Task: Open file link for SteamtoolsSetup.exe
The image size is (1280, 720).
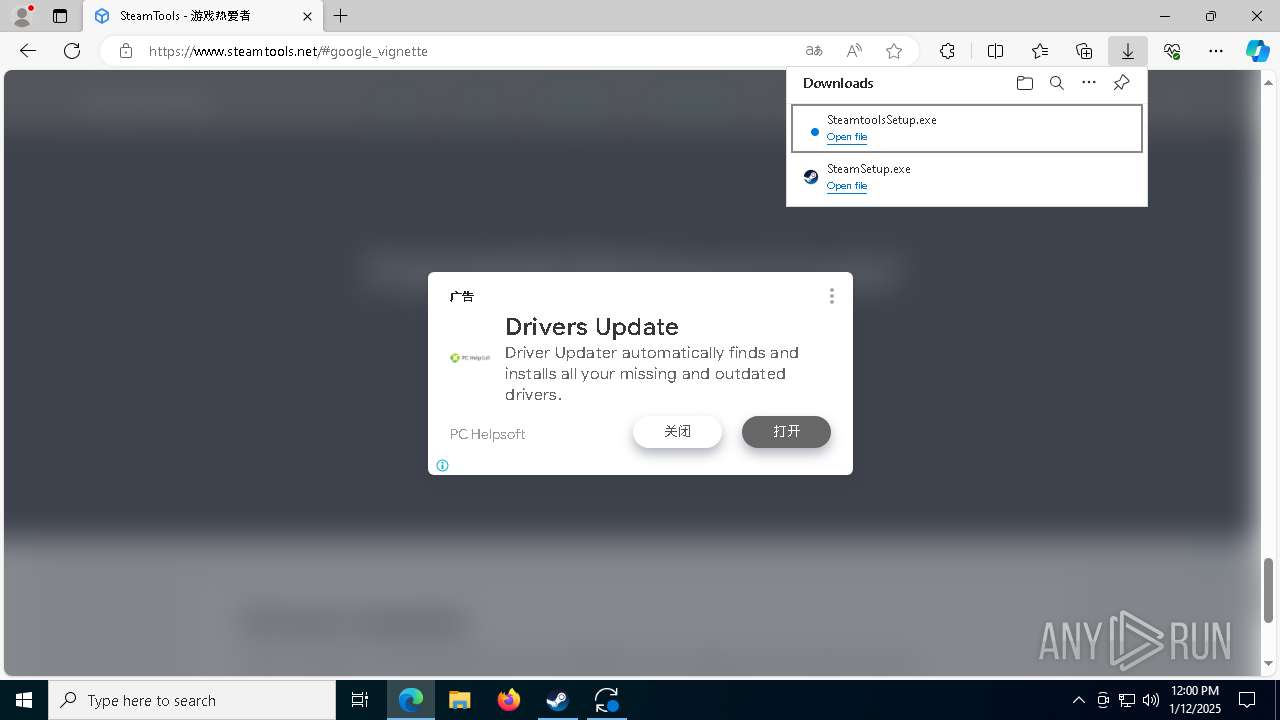Action: click(847, 137)
